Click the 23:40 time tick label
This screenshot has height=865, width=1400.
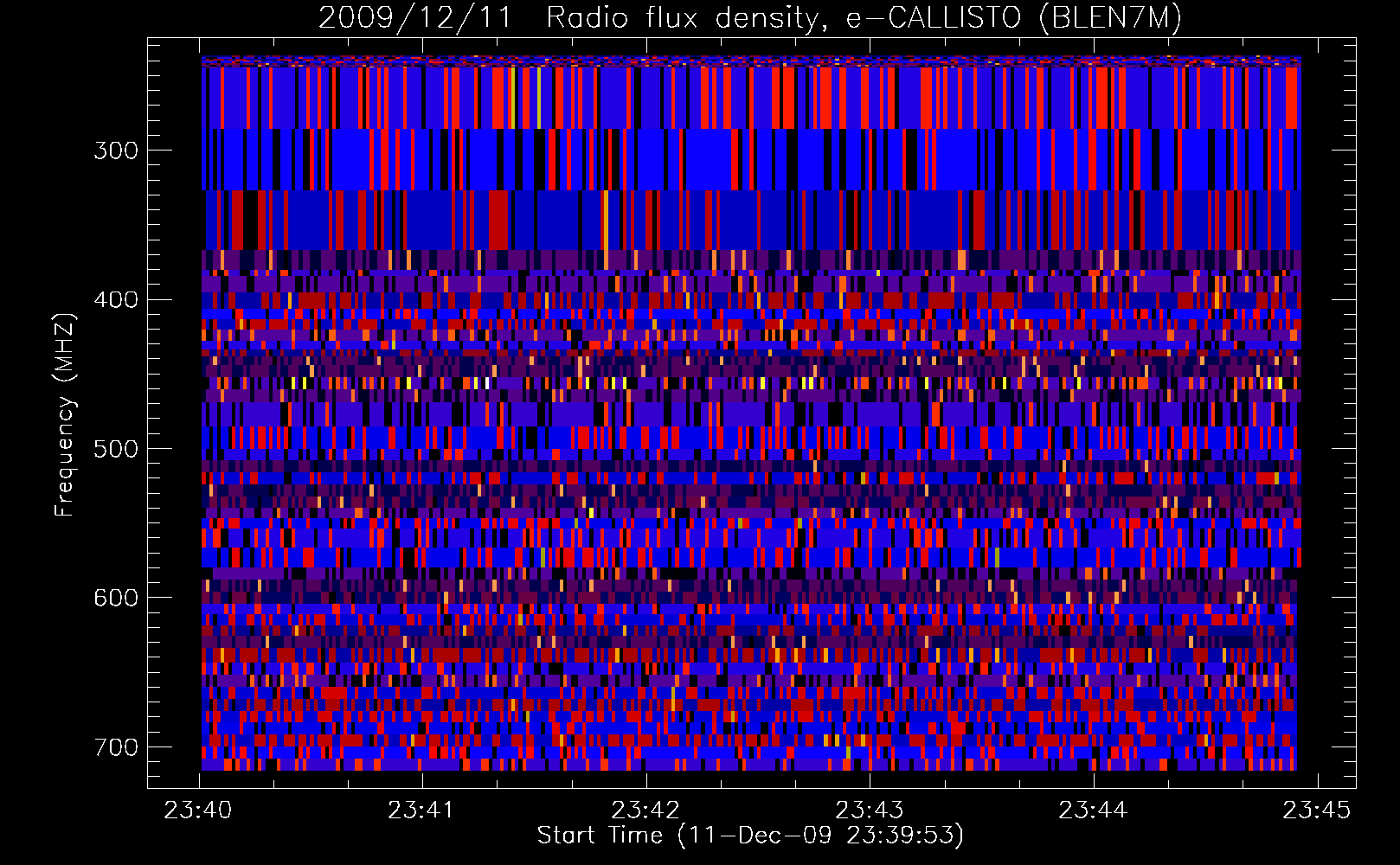(x=198, y=810)
